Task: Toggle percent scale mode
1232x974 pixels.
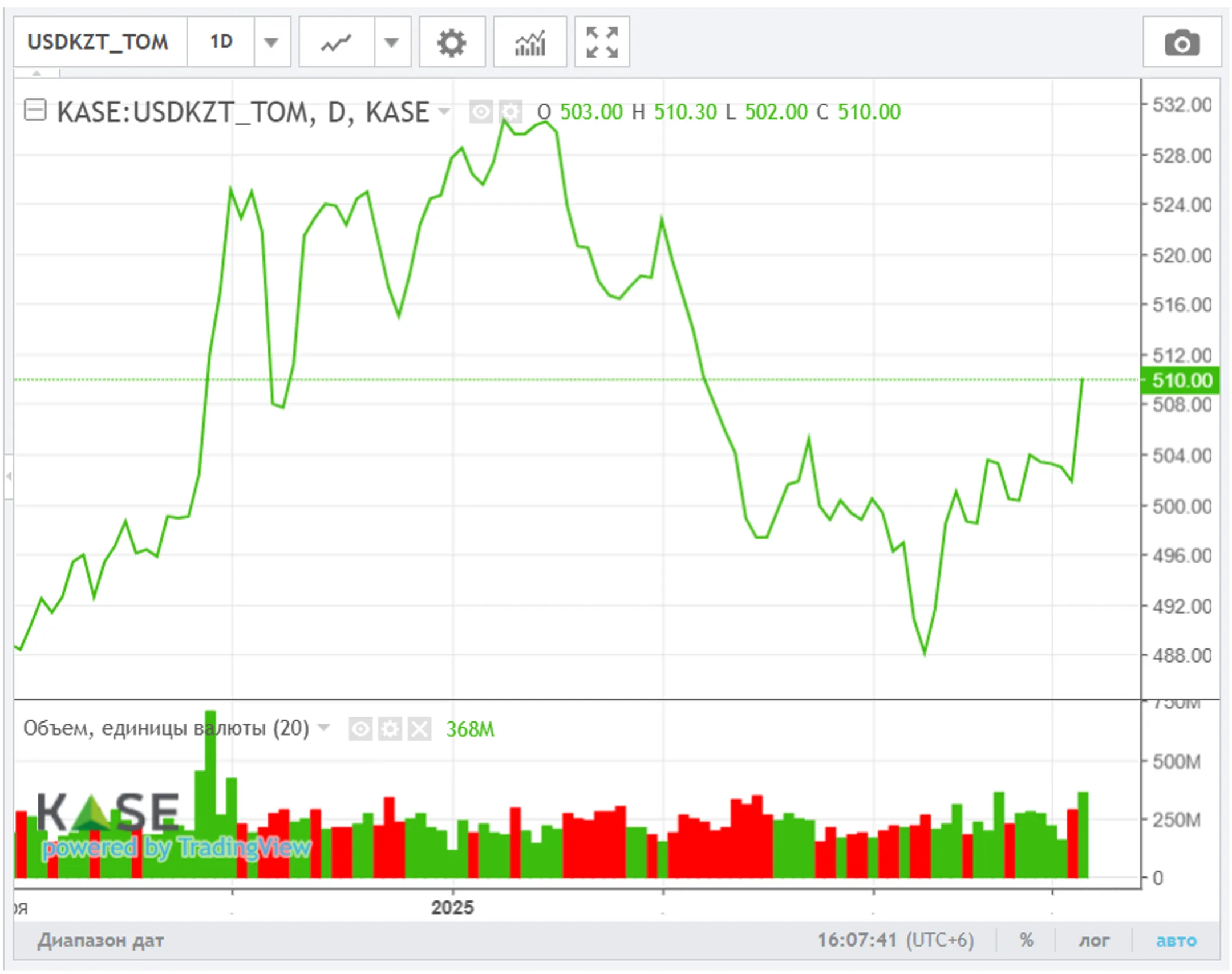Action: (x=1026, y=940)
